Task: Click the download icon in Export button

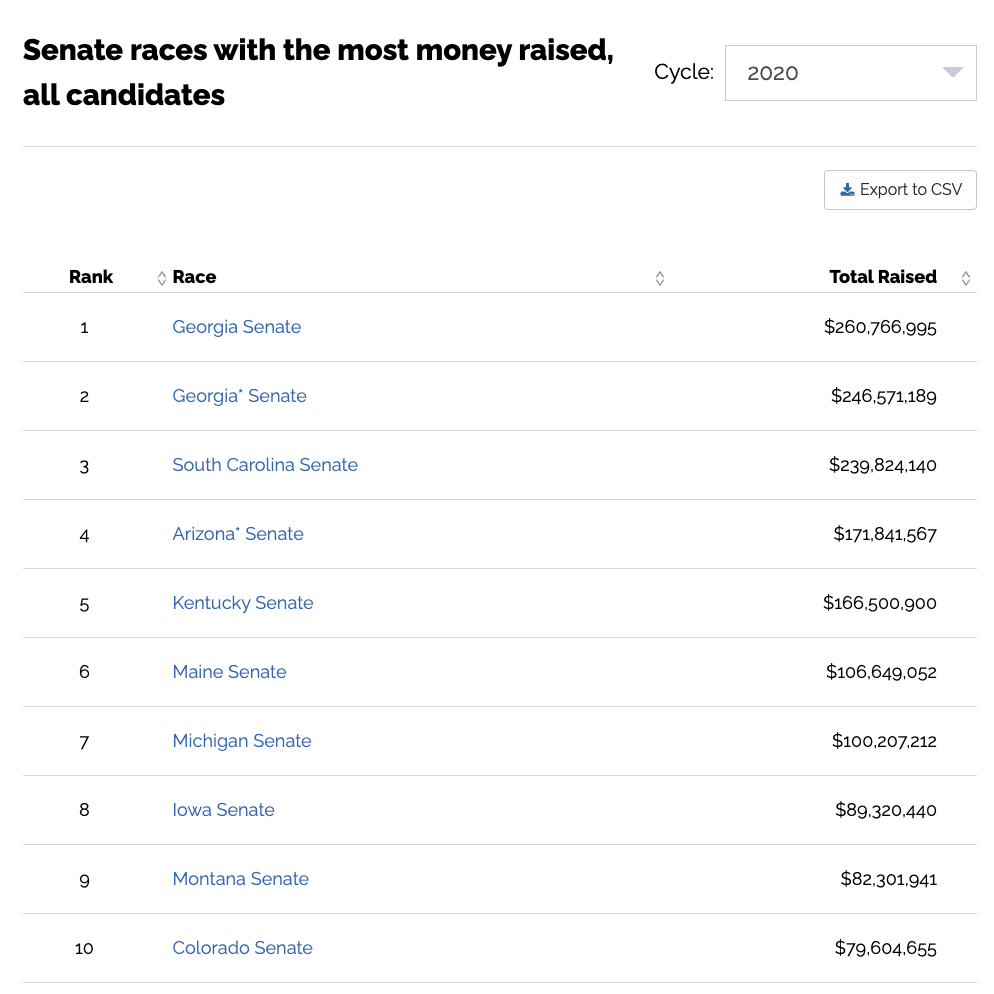Action: pos(847,190)
